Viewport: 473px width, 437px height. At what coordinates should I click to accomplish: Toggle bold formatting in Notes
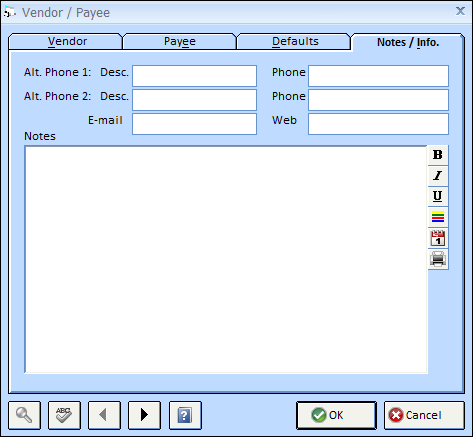(x=438, y=155)
